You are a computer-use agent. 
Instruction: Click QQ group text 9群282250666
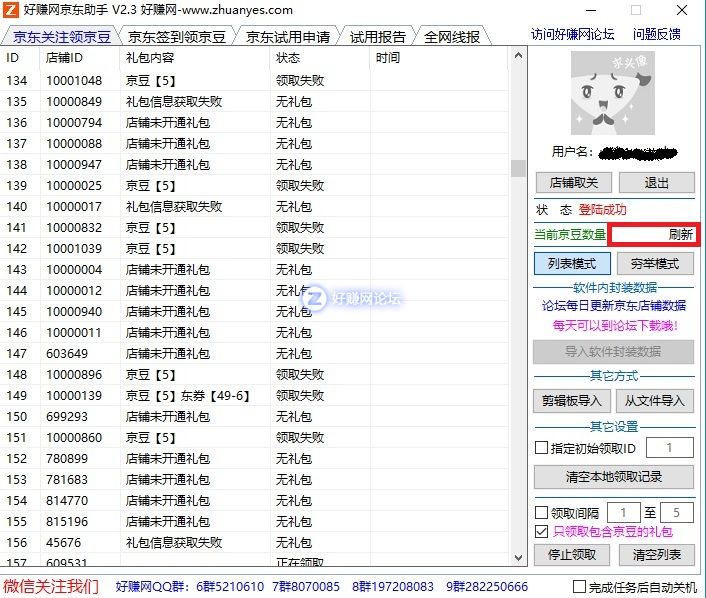(x=487, y=587)
